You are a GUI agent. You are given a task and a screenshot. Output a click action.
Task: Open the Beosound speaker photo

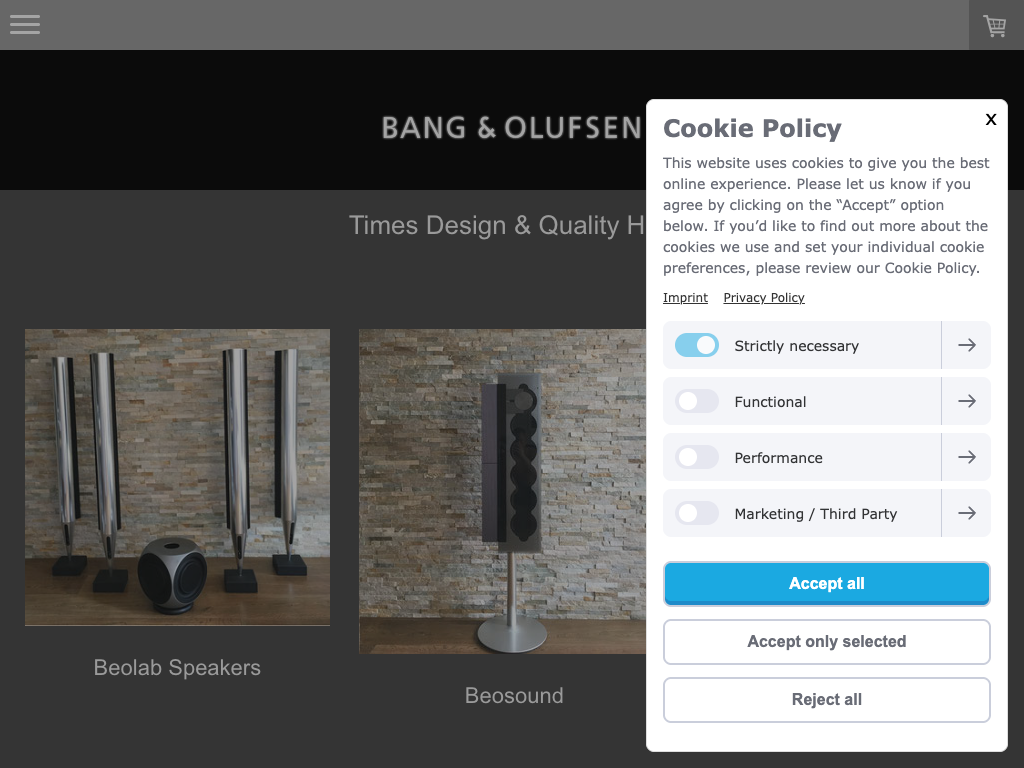tap(502, 491)
